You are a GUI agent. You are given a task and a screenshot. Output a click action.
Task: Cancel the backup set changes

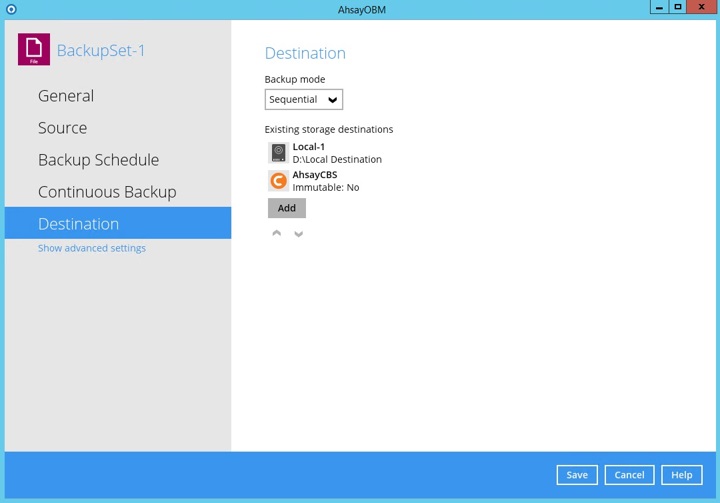click(x=629, y=475)
